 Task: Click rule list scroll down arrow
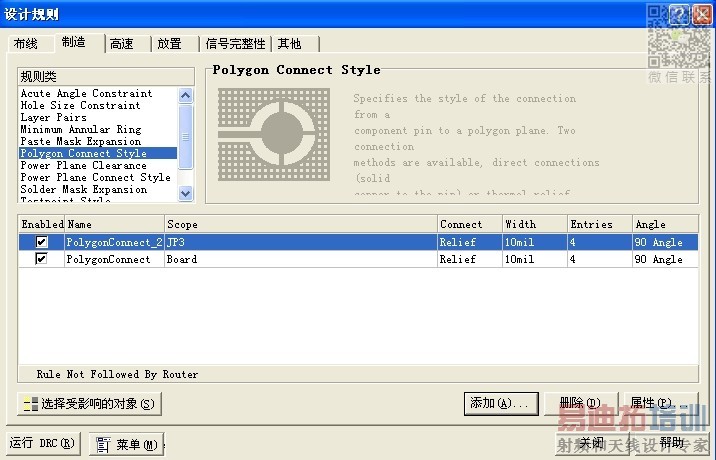pos(185,193)
